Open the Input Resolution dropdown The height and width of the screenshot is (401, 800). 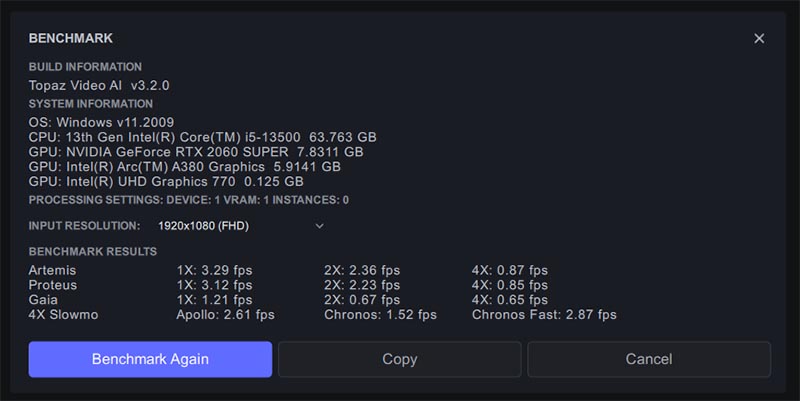coord(240,226)
